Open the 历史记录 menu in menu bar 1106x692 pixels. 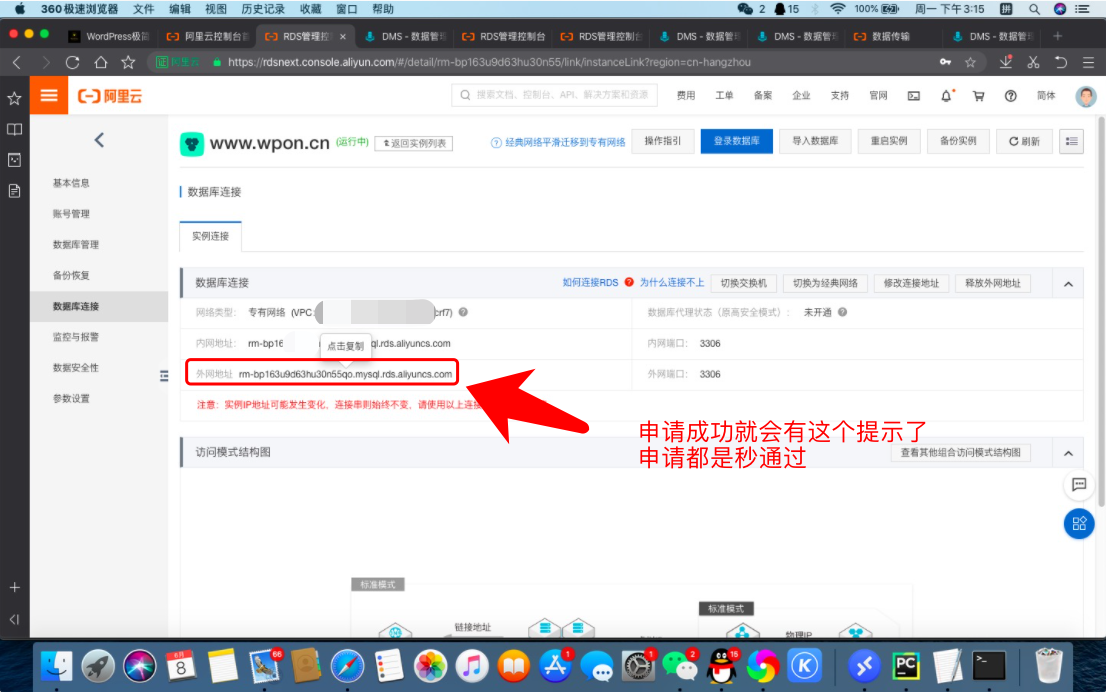262,9
